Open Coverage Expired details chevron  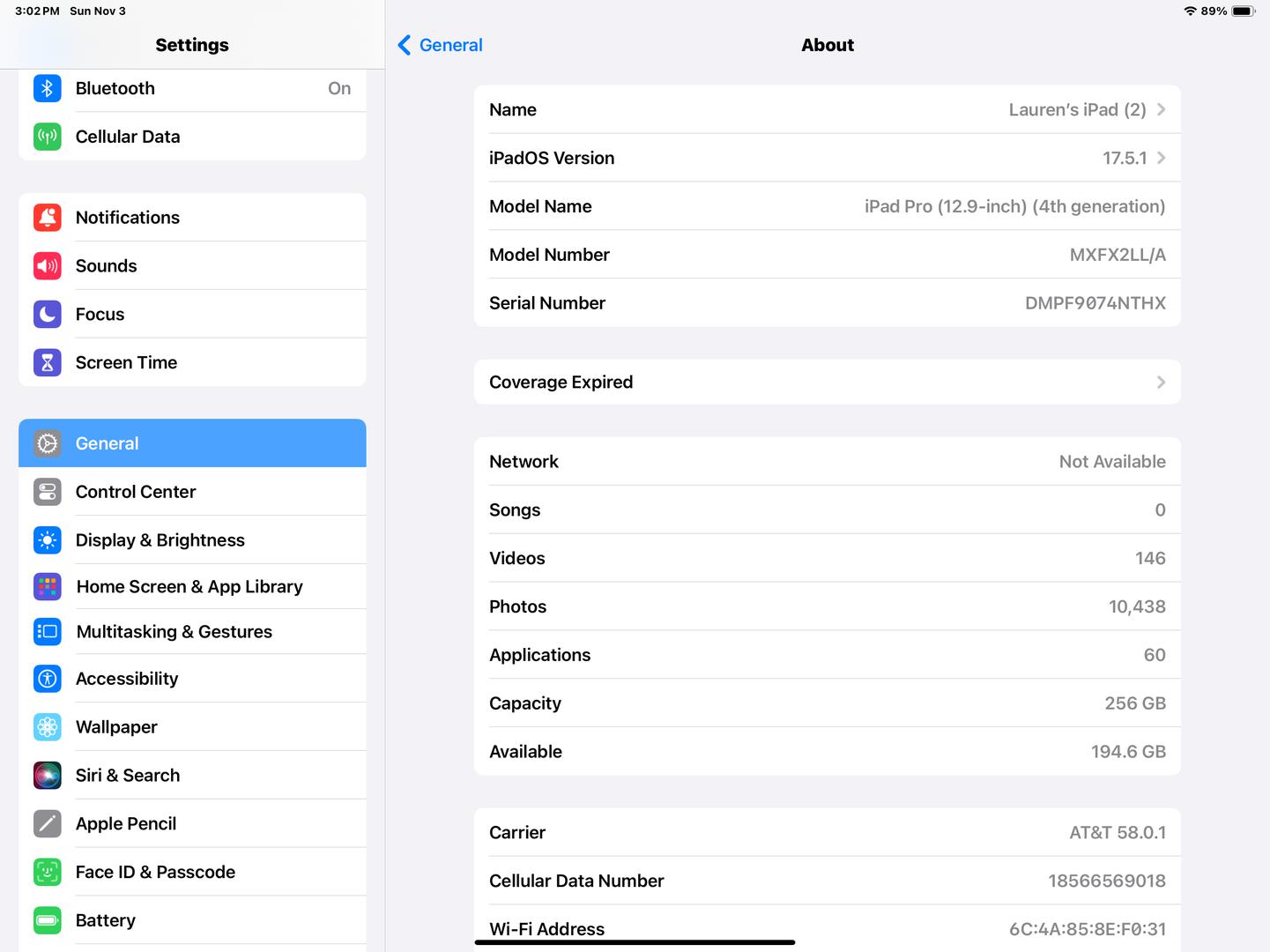tap(1161, 383)
